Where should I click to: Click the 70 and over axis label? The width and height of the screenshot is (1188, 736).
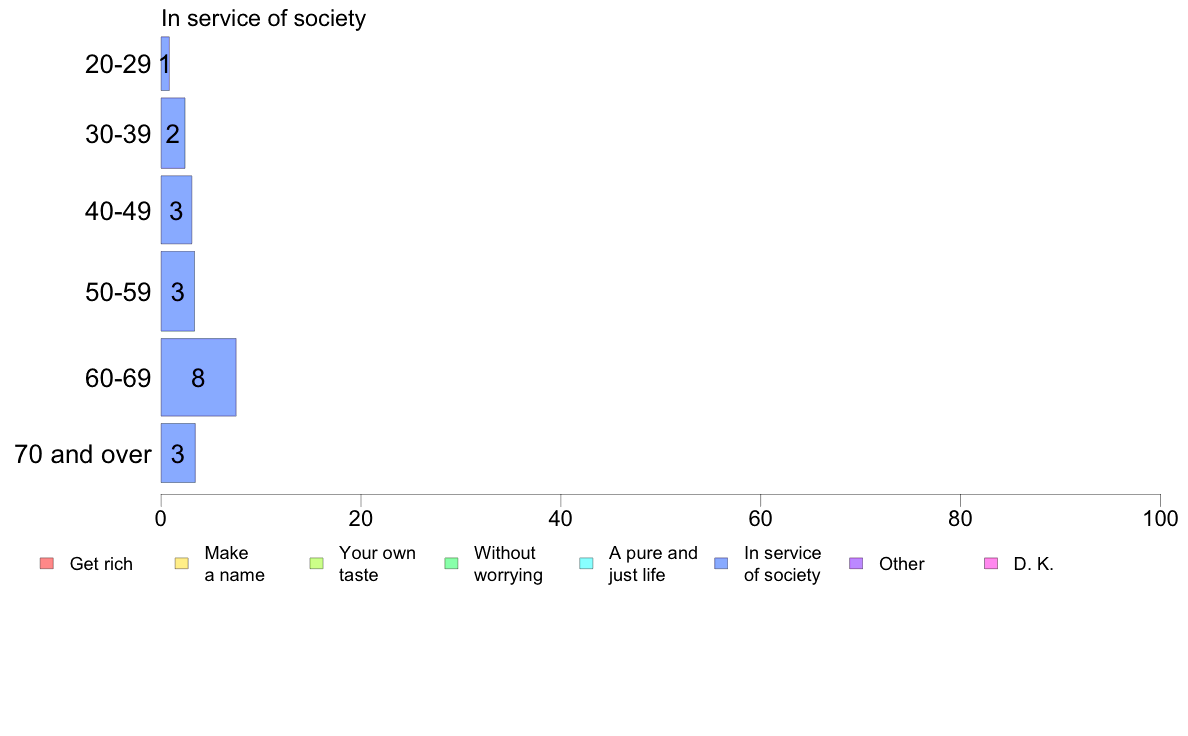[x=83, y=454]
